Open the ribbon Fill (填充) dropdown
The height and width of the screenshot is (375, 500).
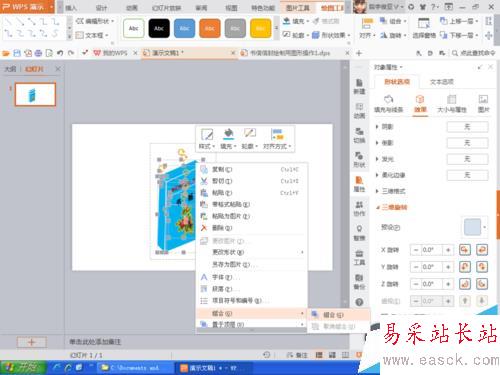[x=296, y=21]
